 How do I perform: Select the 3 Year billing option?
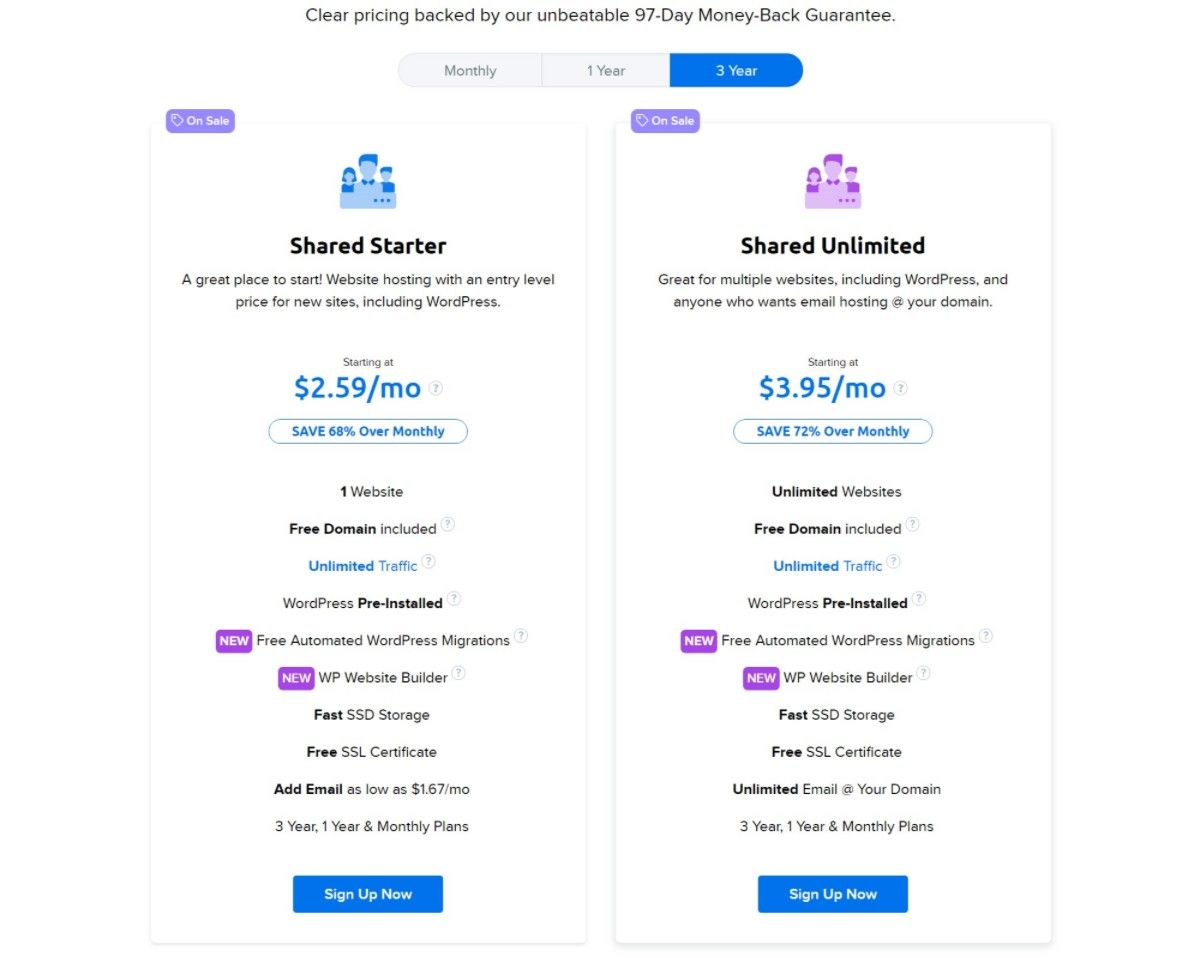736,71
